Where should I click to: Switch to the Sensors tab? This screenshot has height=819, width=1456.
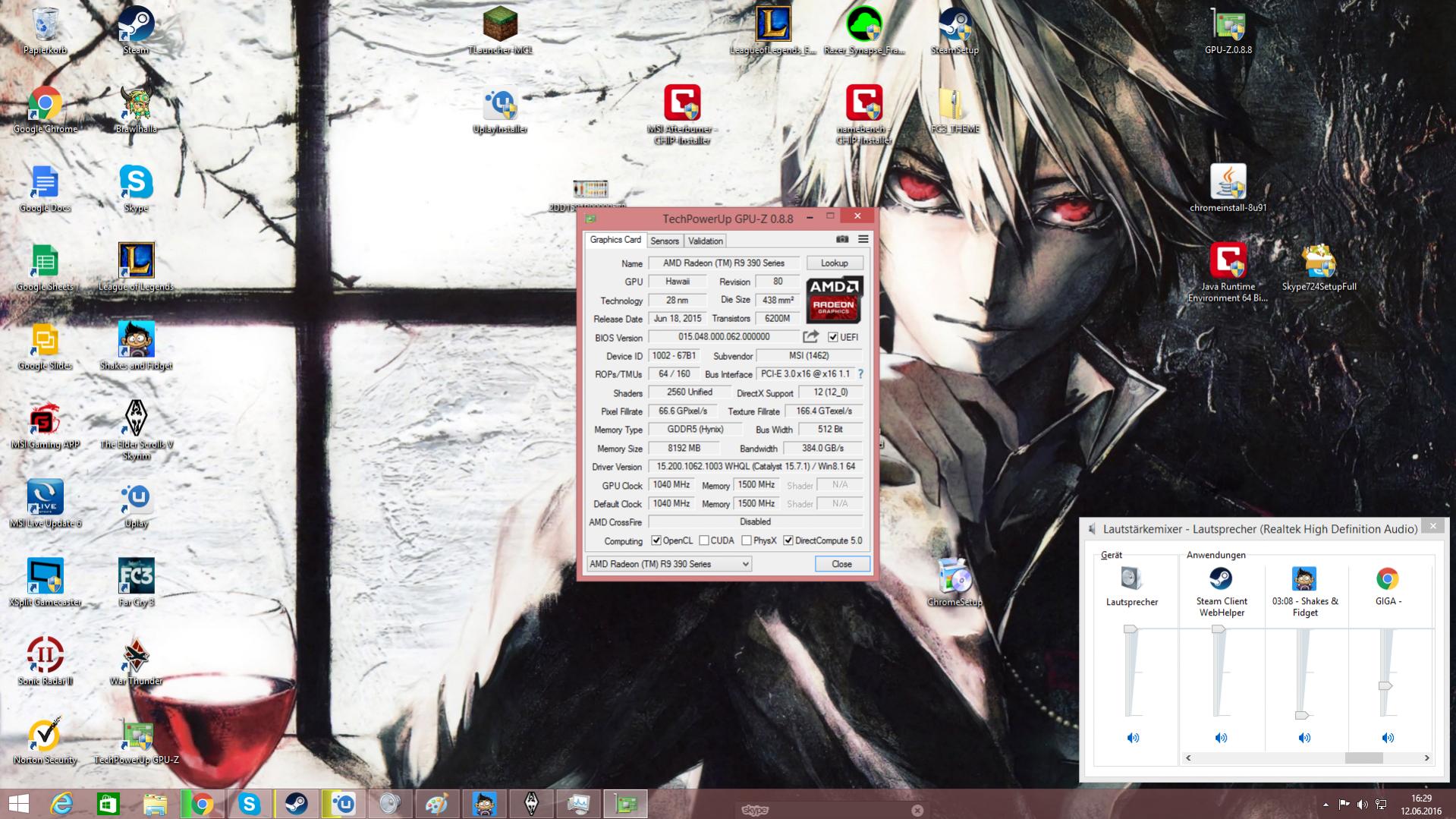665,241
